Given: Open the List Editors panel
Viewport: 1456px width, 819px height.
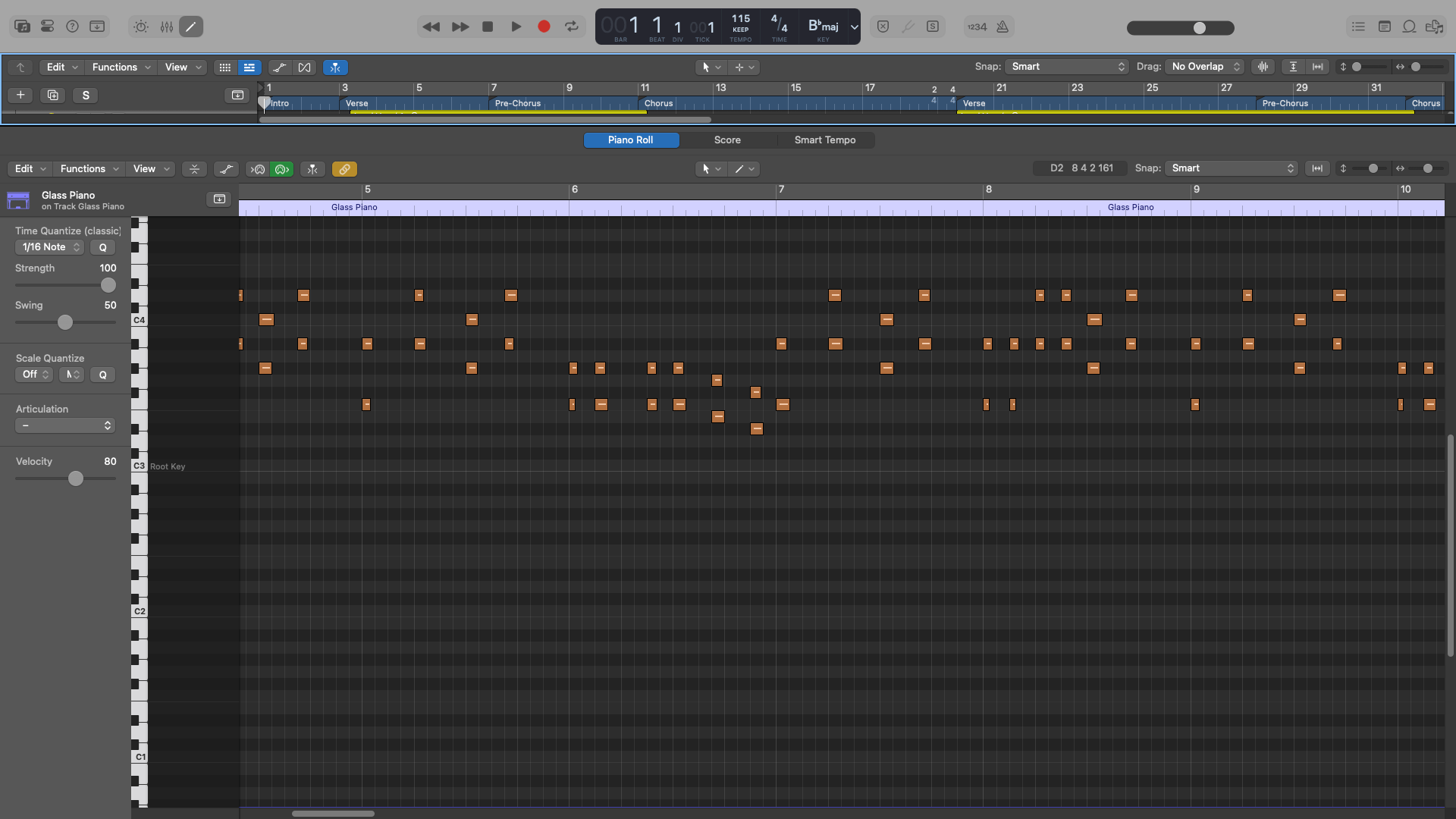Looking at the screenshot, I should click(x=1357, y=26).
